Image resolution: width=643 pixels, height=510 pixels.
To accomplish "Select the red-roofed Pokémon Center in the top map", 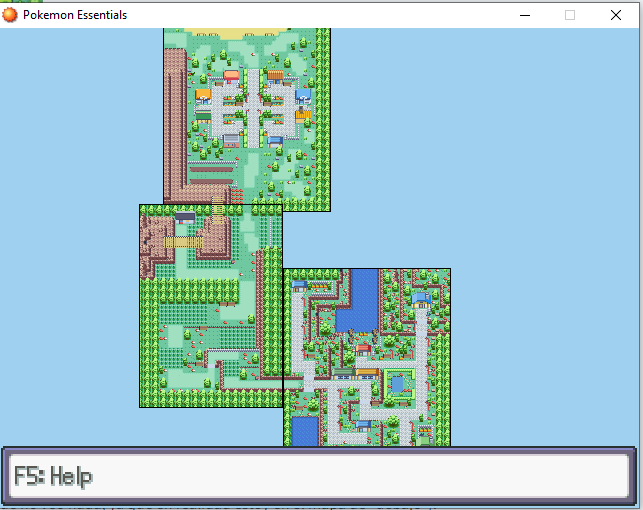I will pos(232,76).
